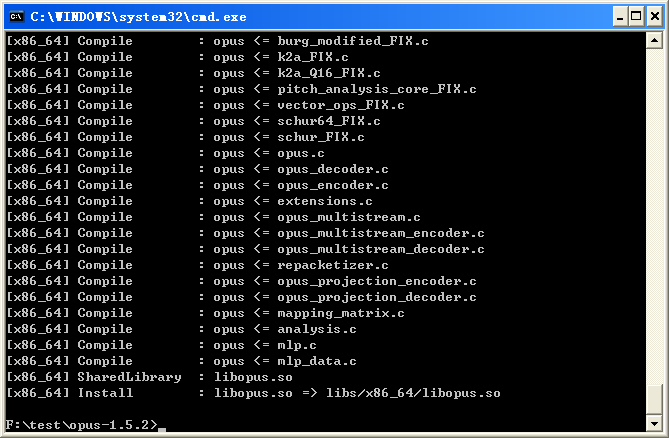Click the opus_multistream_encoder.c text
The image size is (669, 438).
point(381,233)
